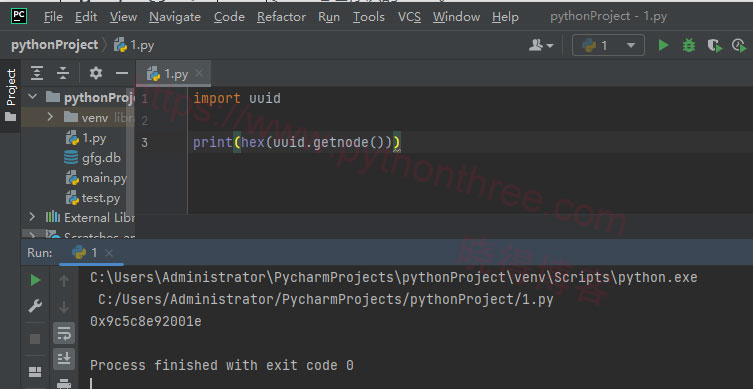Screen dimensions: 753x389
Task: Click the profiler run icon
Action: (x=739, y=46)
